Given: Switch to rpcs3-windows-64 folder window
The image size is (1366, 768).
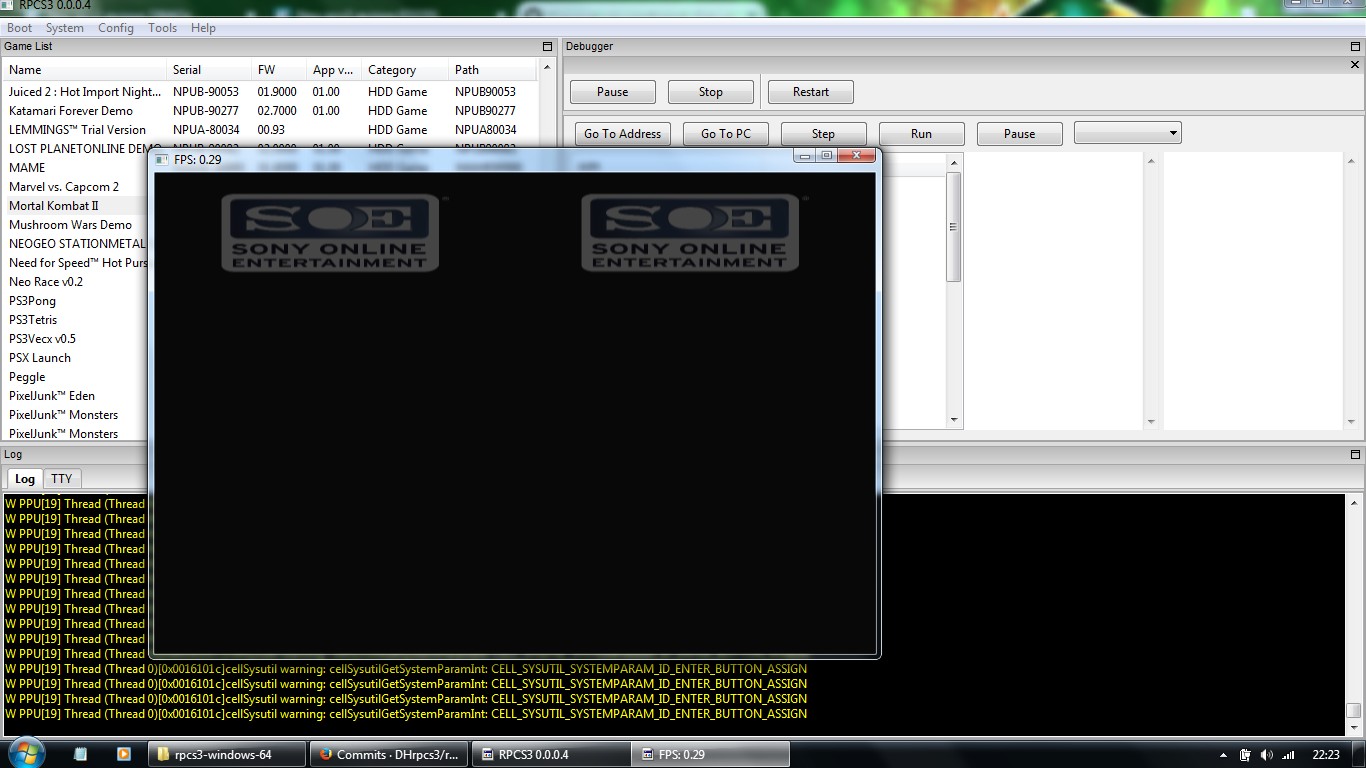Looking at the screenshot, I should [227, 754].
